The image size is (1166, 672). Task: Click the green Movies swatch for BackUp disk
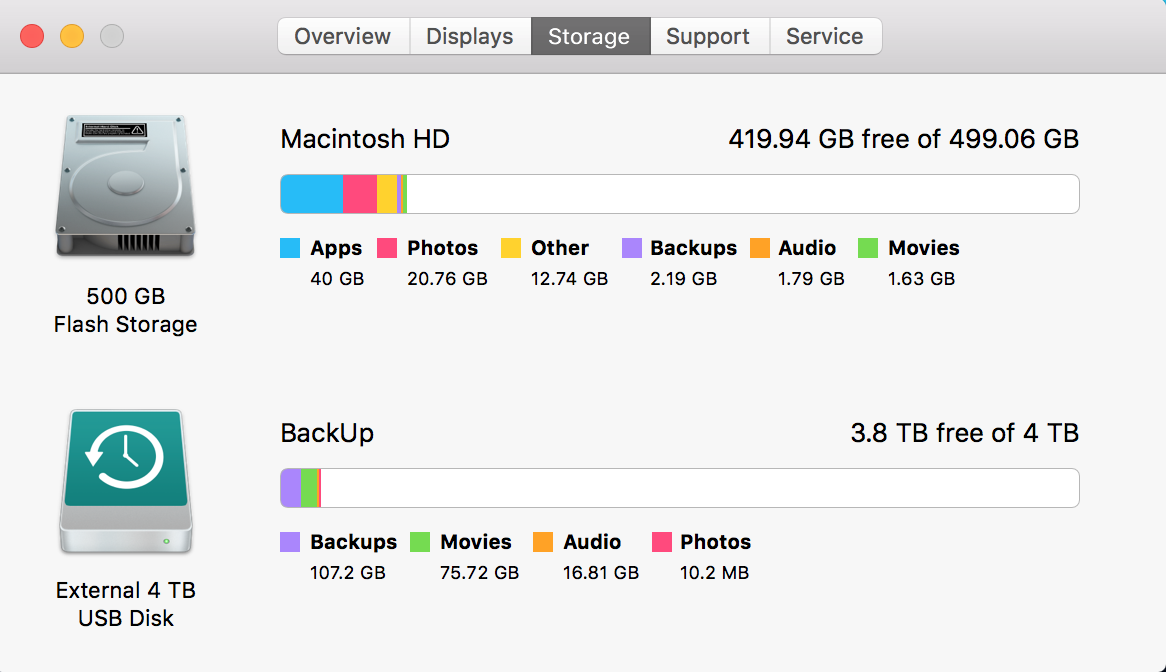pos(420,542)
